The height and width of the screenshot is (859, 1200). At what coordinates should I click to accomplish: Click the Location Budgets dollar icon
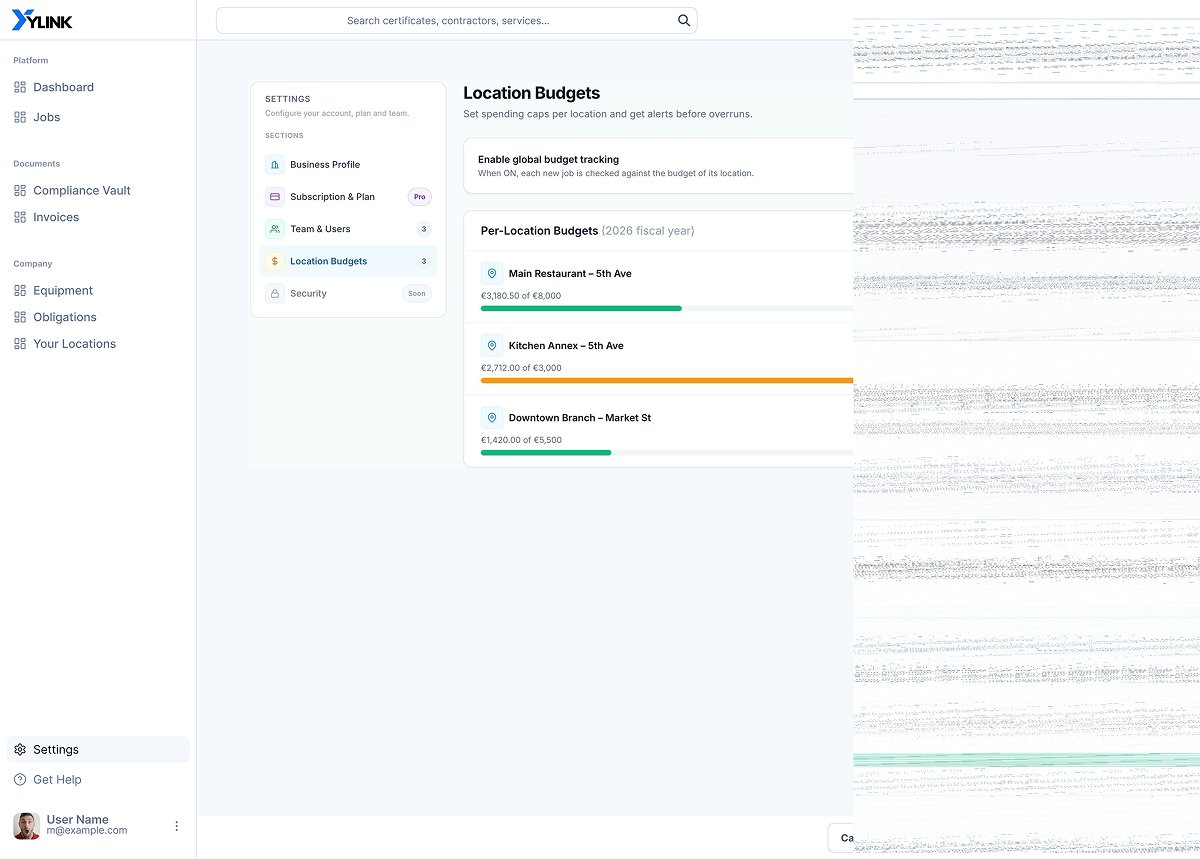click(x=275, y=261)
